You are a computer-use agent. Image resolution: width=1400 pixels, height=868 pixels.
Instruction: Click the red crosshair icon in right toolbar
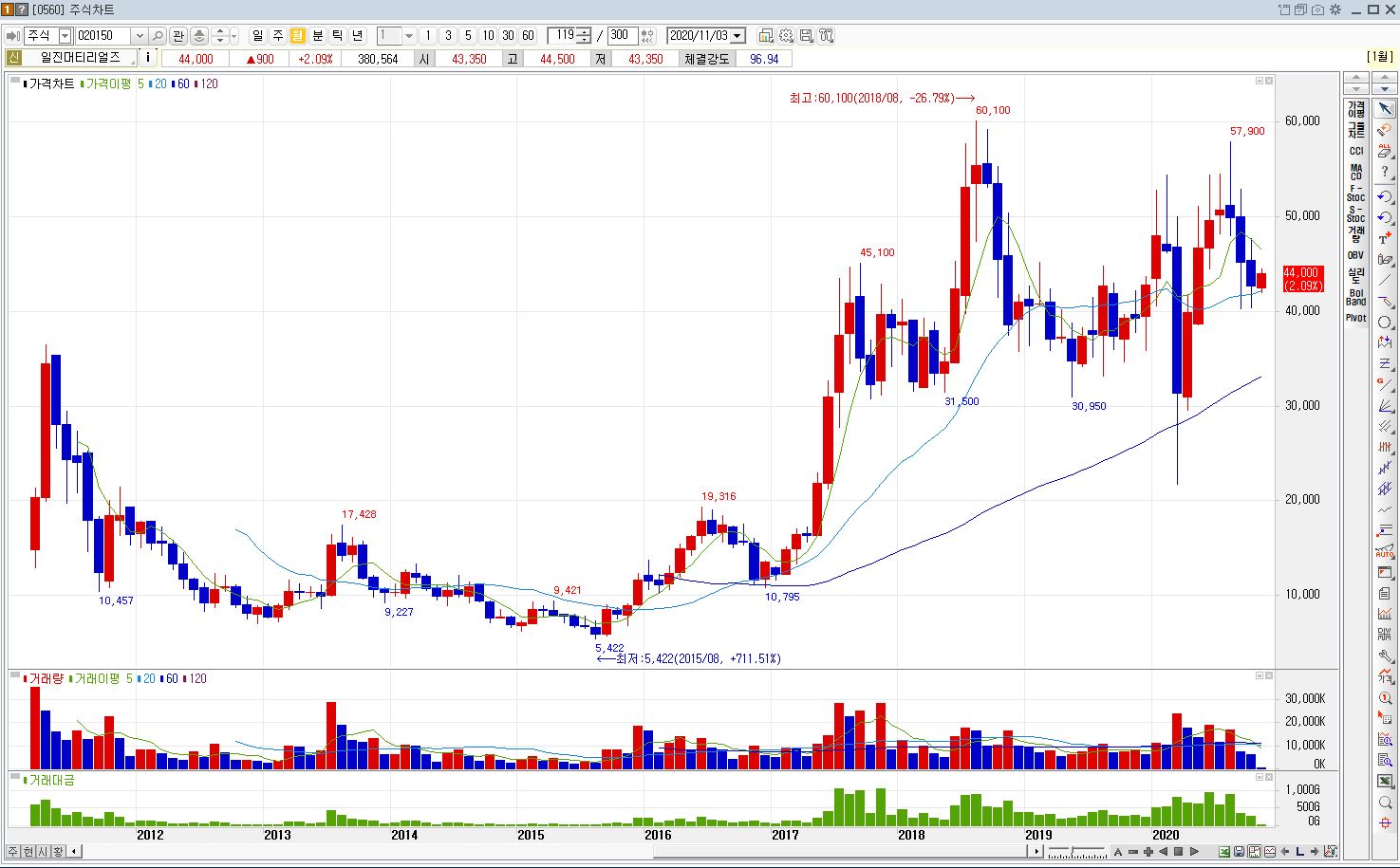click(x=1386, y=822)
